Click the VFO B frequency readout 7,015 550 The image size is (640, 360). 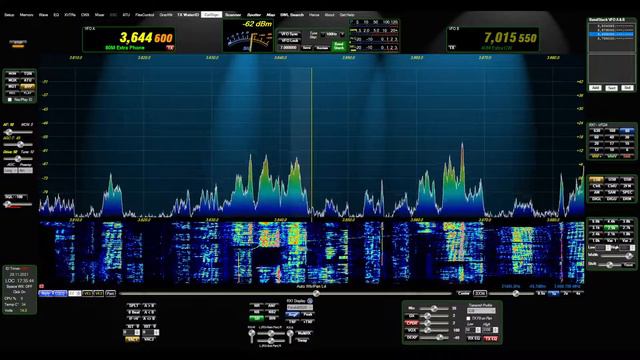[x=510, y=38]
